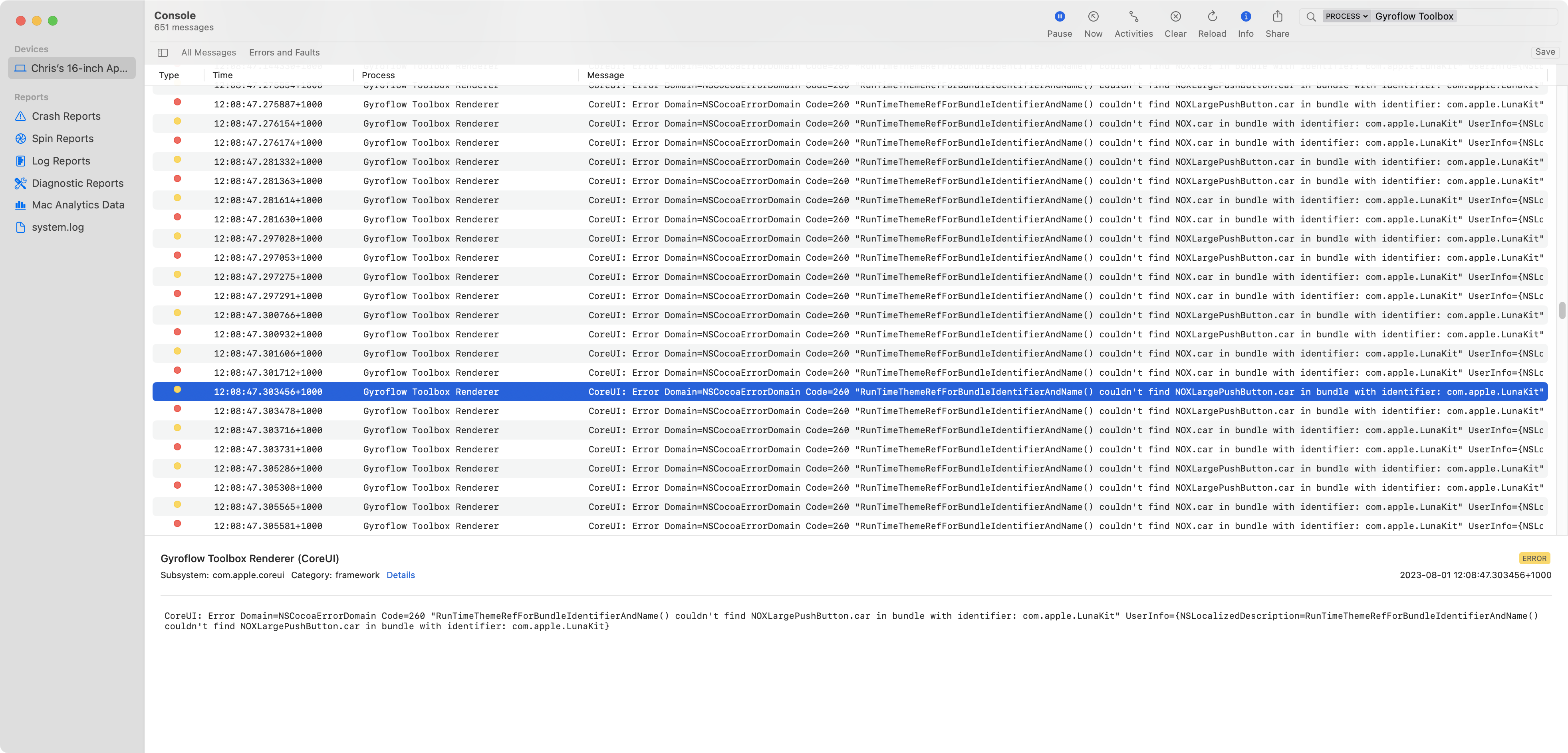
Task: Sort messages by the Process column
Action: click(x=378, y=75)
